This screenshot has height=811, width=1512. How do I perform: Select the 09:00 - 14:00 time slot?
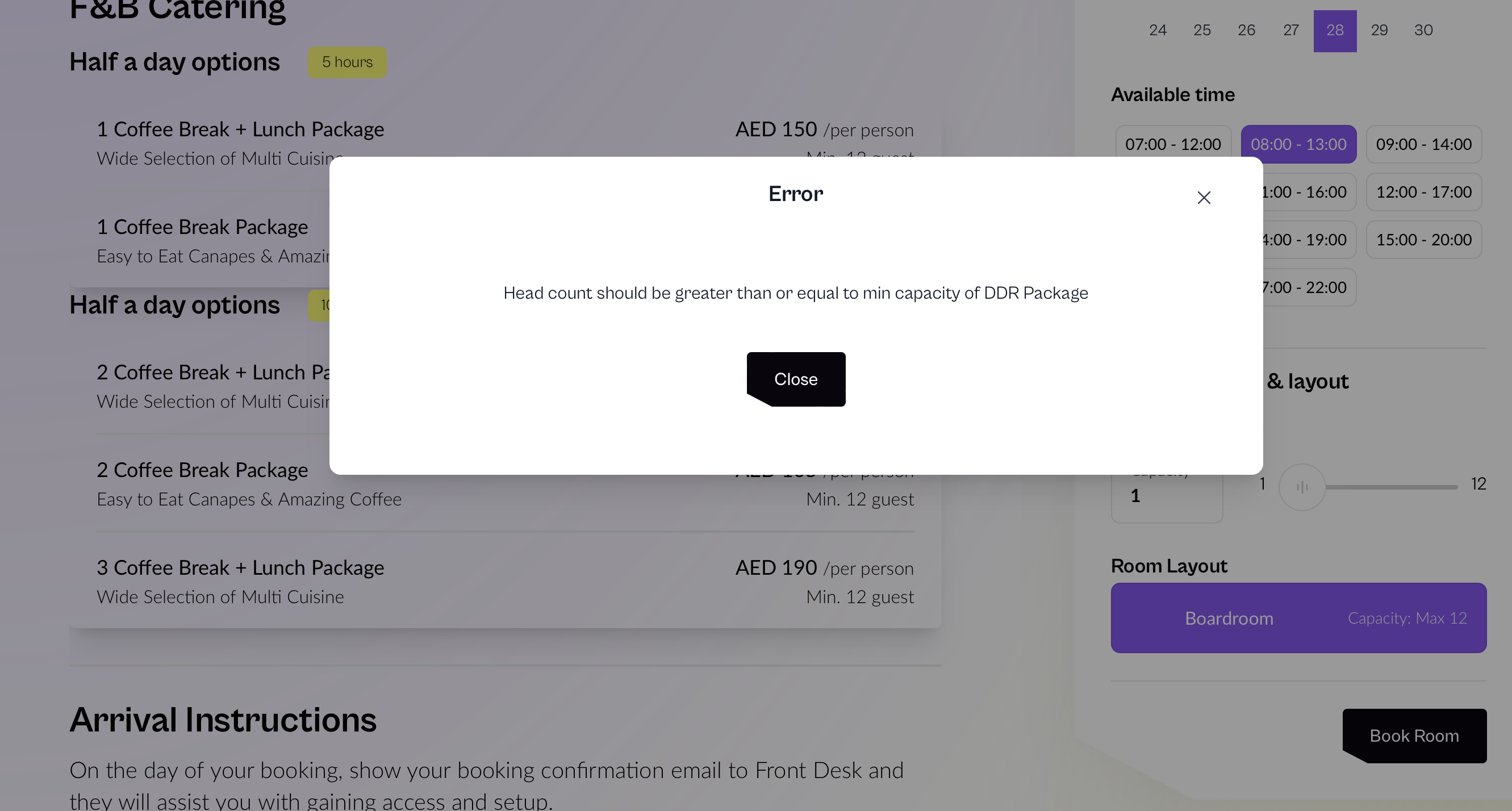pos(1423,144)
